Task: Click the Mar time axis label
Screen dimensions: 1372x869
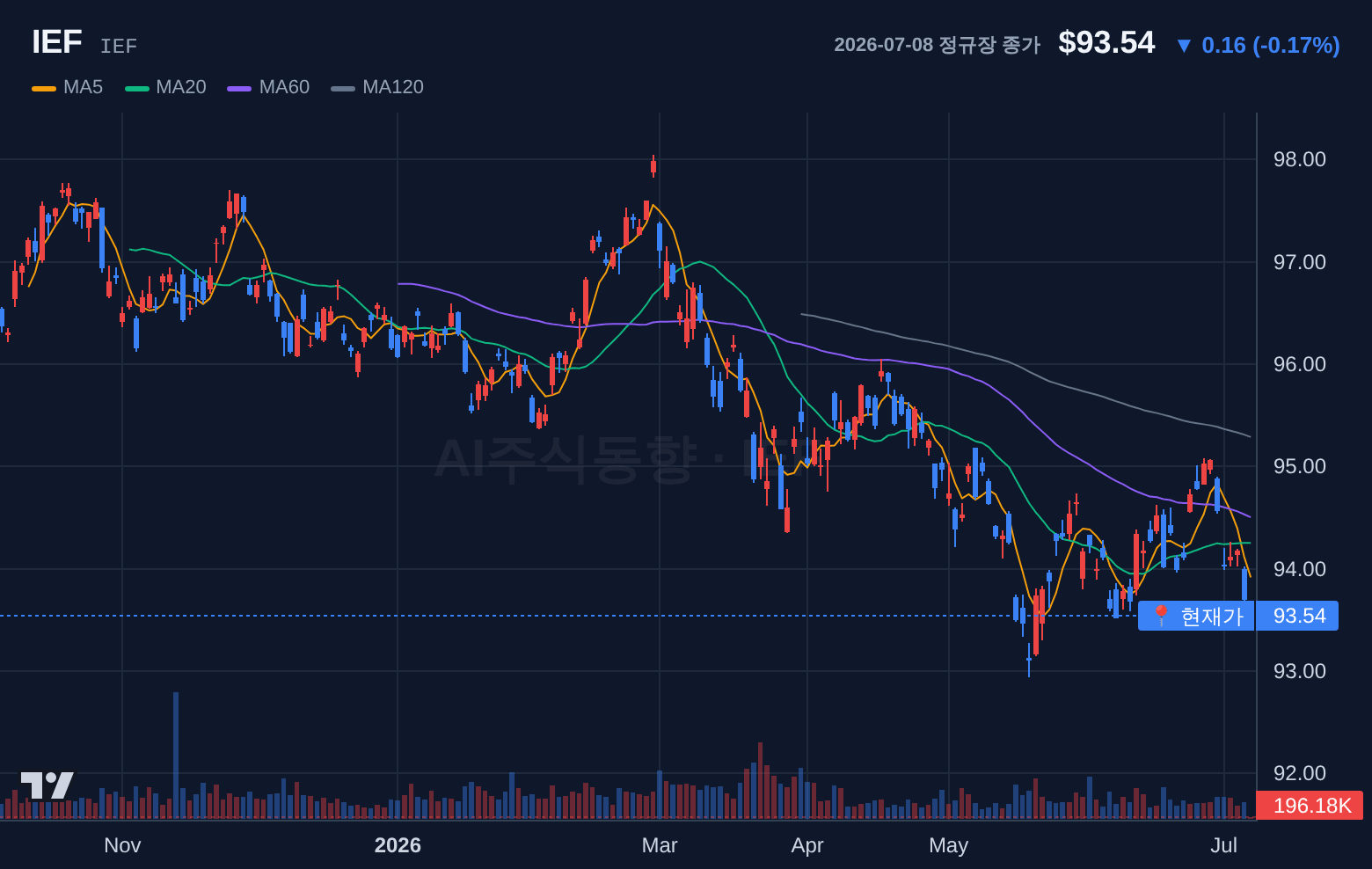Action: point(660,845)
